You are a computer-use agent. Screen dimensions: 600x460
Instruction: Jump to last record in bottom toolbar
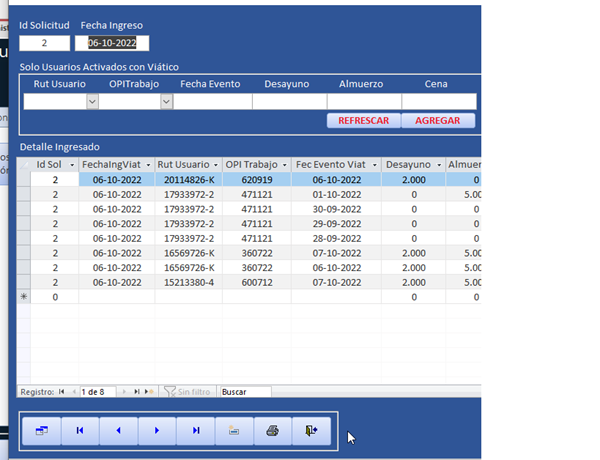pyautogui.click(x=196, y=430)
